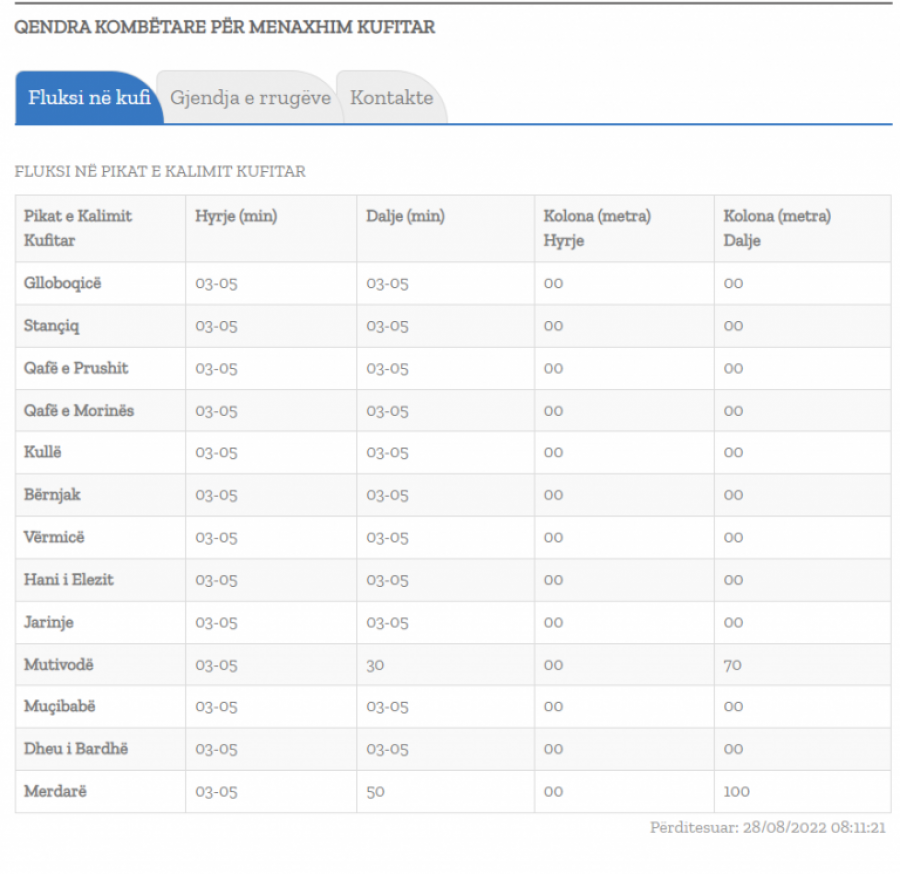Select the Qafë e Prushit row name

(x=76, y=368)
